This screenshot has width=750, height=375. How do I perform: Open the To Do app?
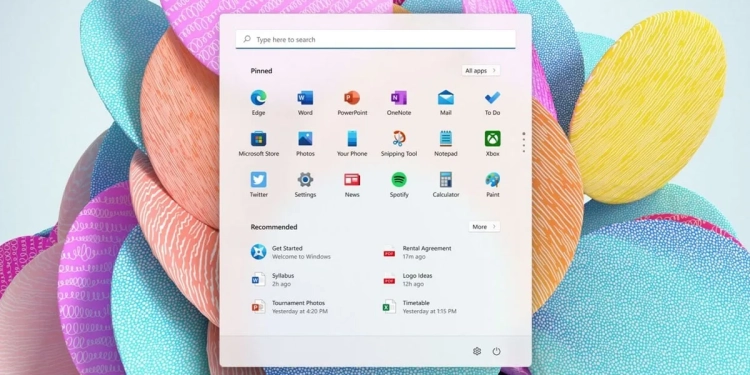(492, 102)
